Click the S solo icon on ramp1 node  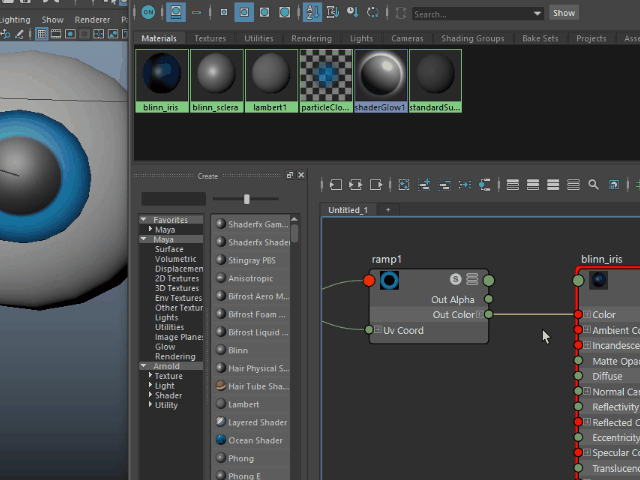coord(456,279)
